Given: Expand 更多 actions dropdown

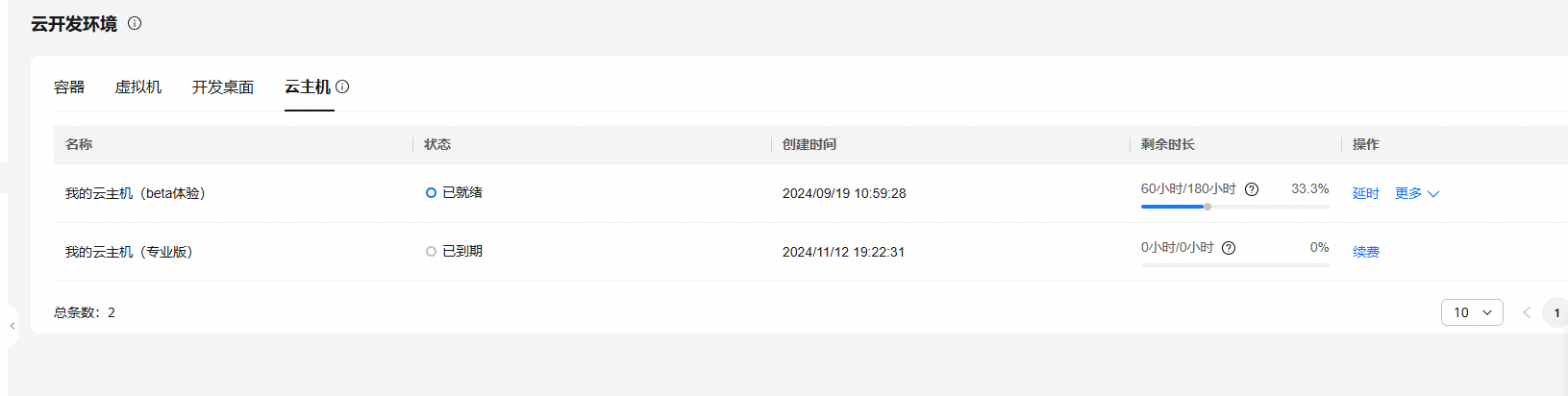Looking at the screenshot, I should [x=1417, y=193].
